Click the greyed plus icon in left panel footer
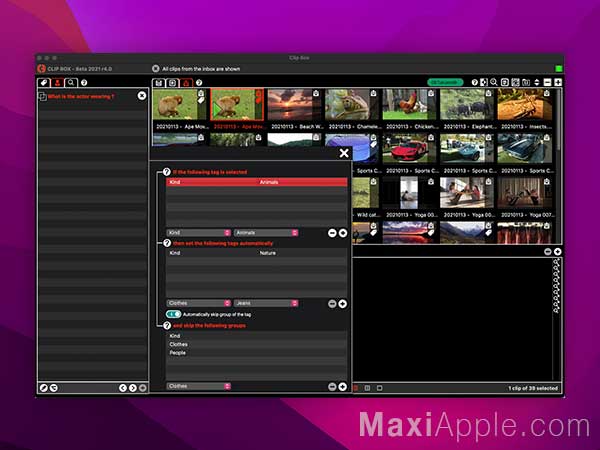This screenshot has height=450, width=600. click(143, 388)
